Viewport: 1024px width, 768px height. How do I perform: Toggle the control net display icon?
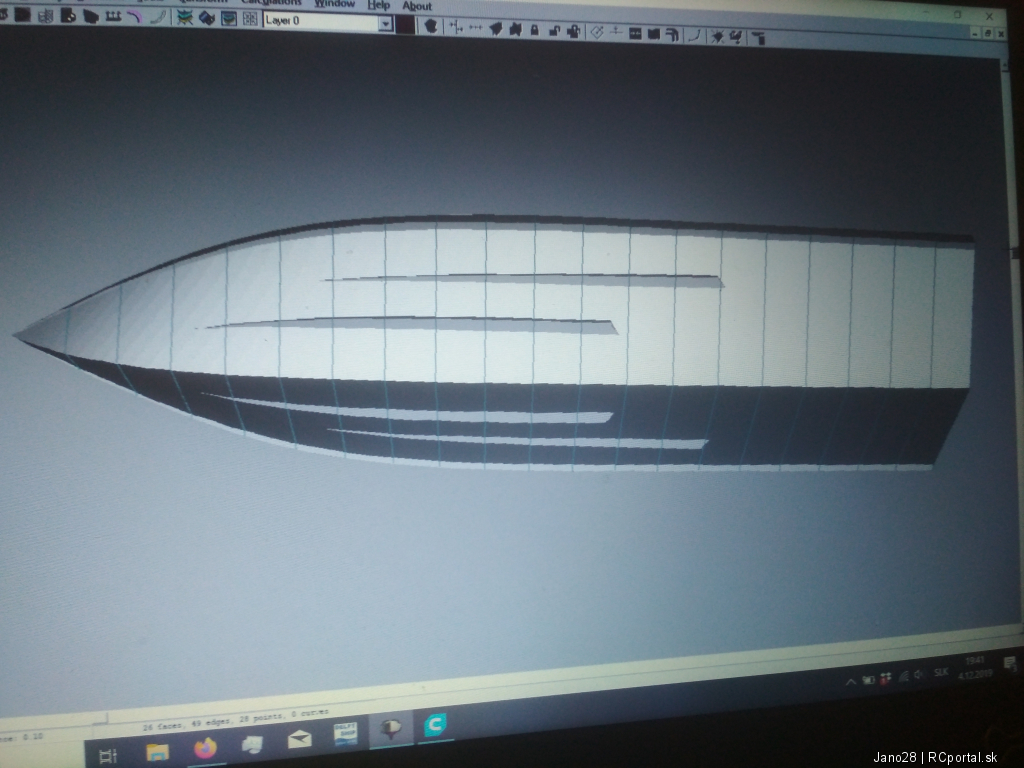pos(22,14)
